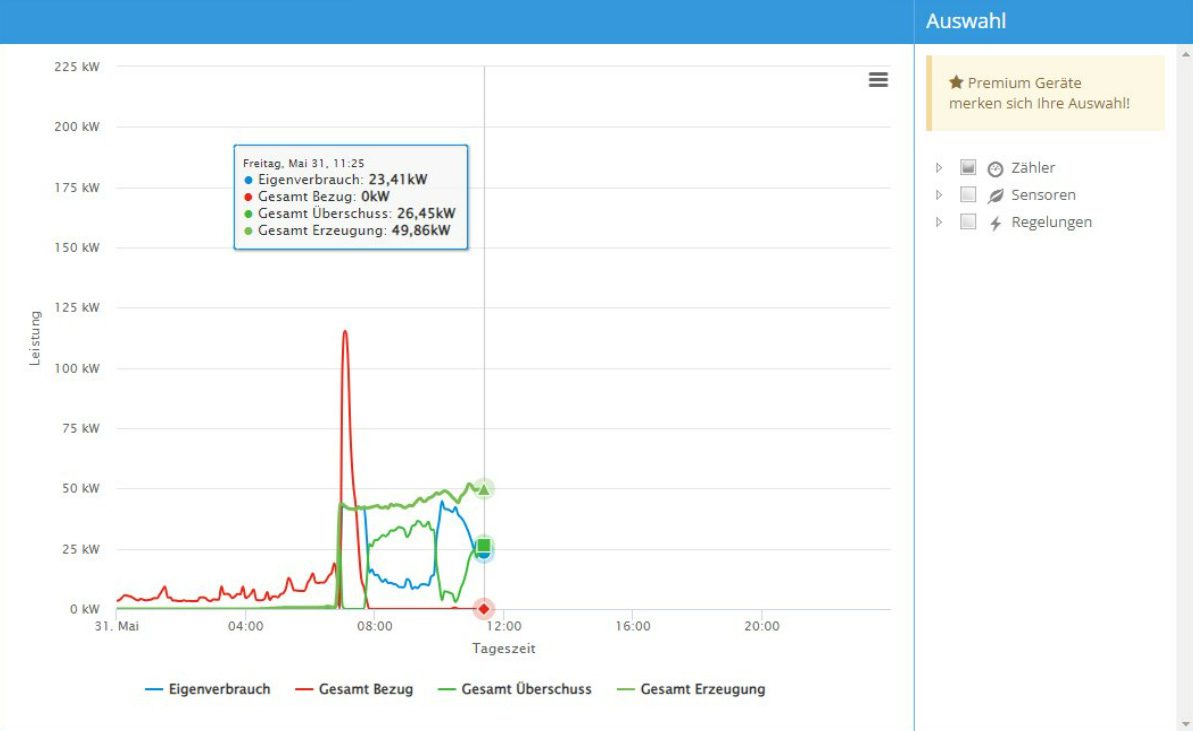
Task: Expand the Sensoren tree node
Action: (x=939, y=195)
